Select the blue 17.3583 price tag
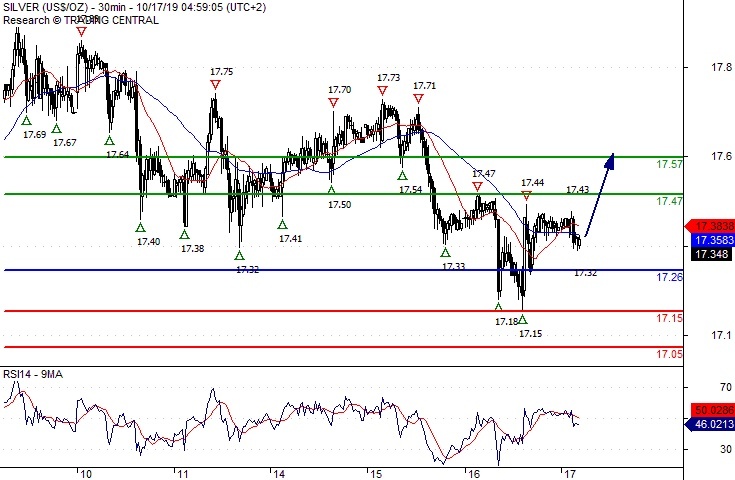Viewport: 735px width, 480px height. tap(710, 240)
